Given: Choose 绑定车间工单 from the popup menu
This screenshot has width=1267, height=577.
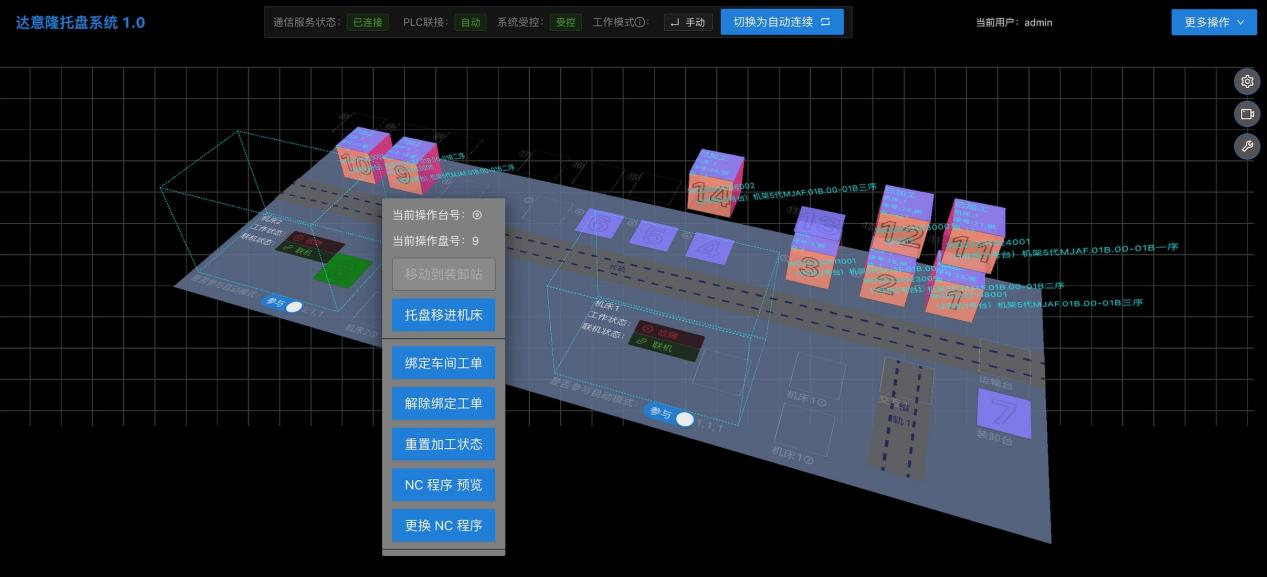Looking at the screenshot, I should [443, 363].
